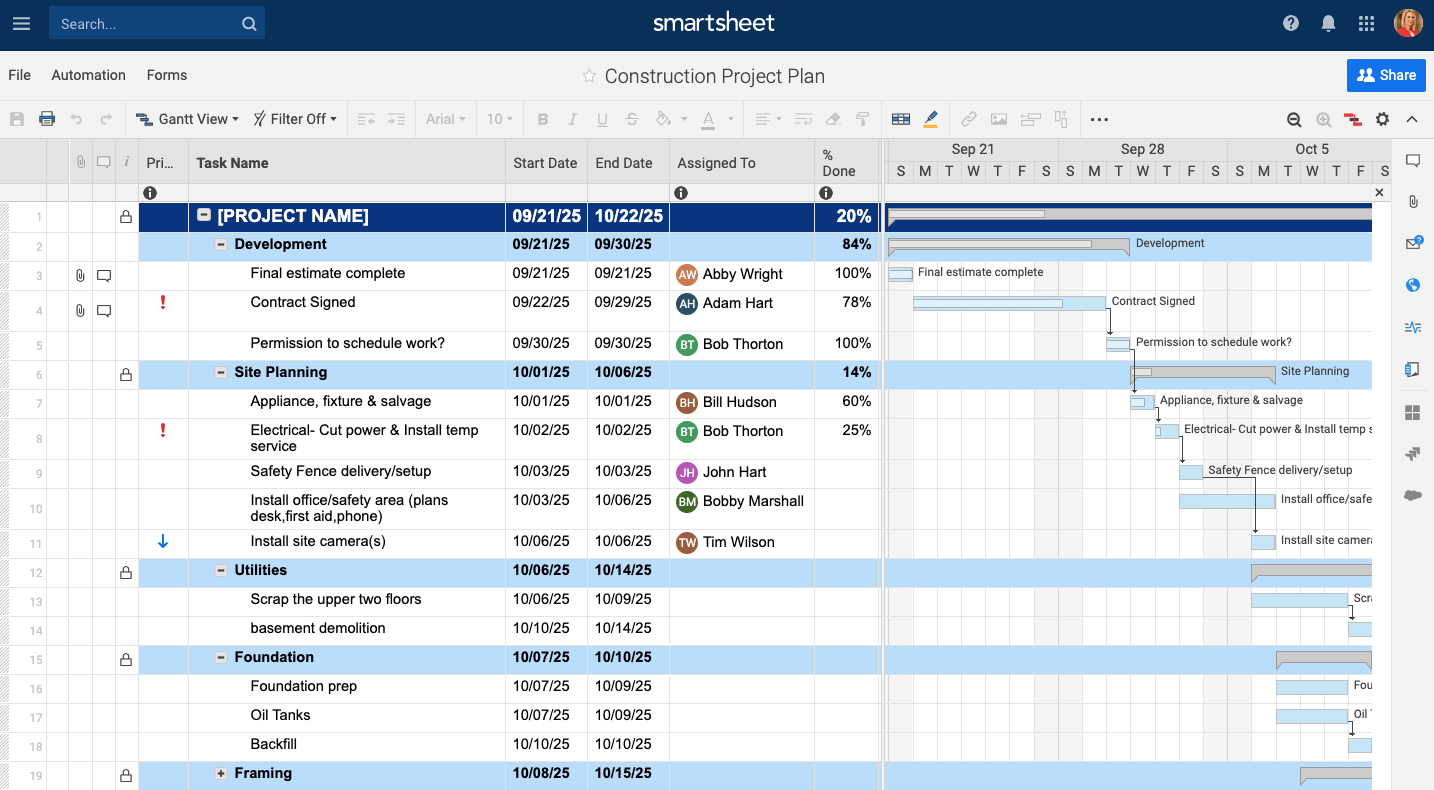Click the highlight changes color icon

931,119
